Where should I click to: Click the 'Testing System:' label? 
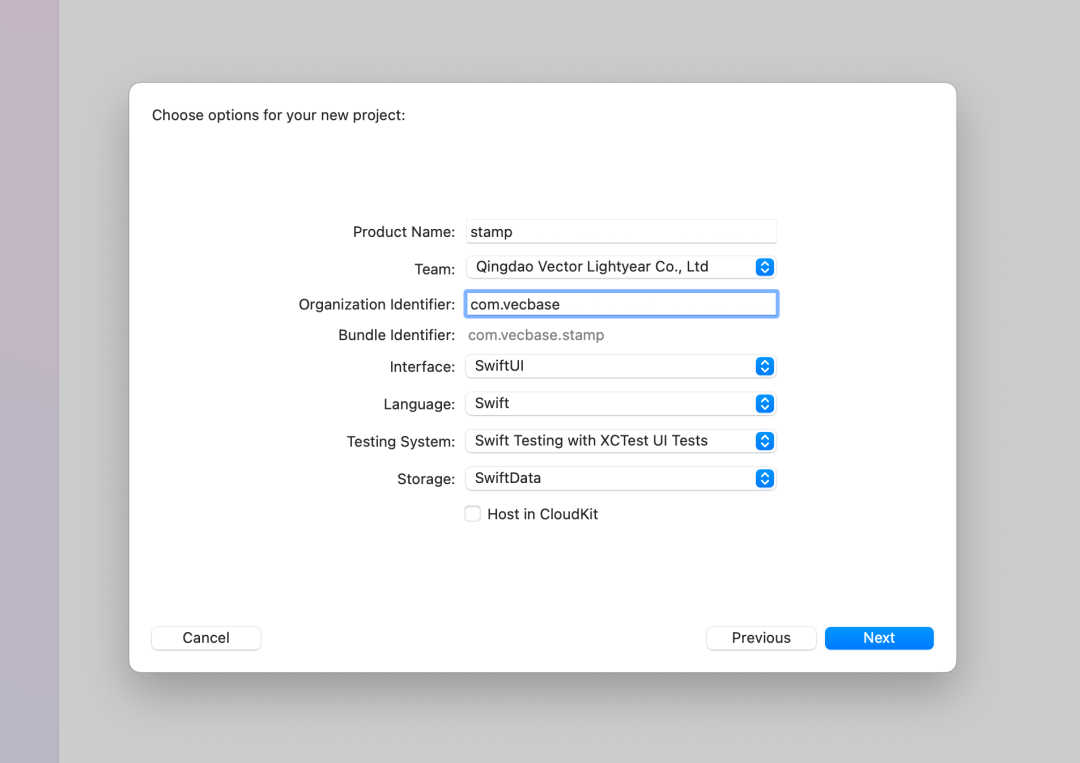click(x=401, y=442)
